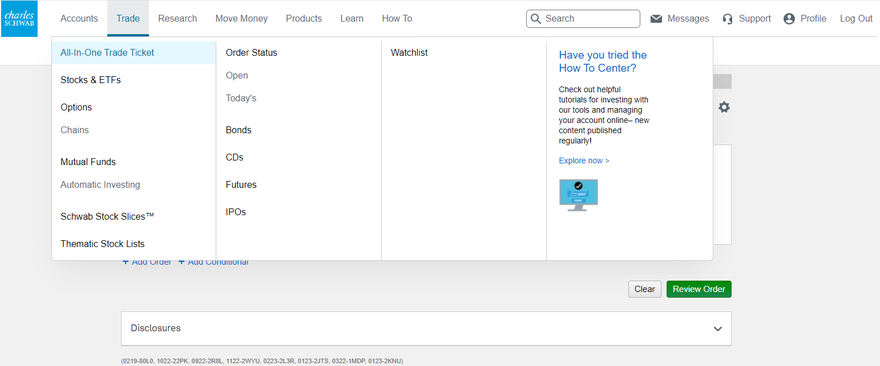Click the How To Center monitor illustration
The height and width of the screenshot is (366, 880).
579,195
